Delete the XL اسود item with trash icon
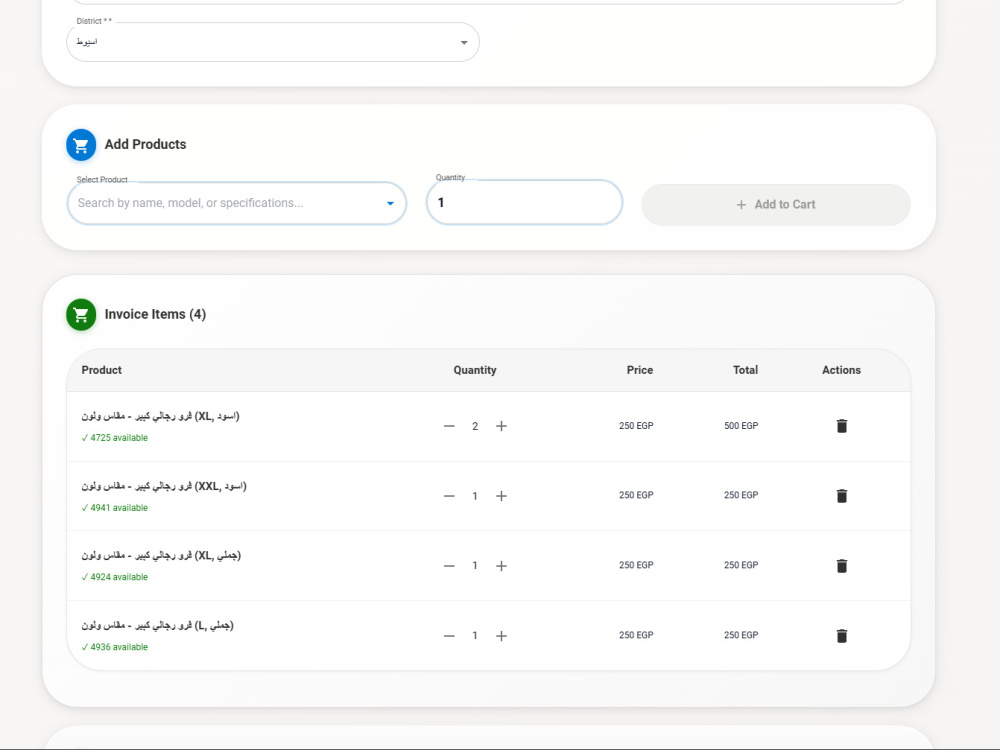This screenshot has height=750, width=1000. point(841,426)
